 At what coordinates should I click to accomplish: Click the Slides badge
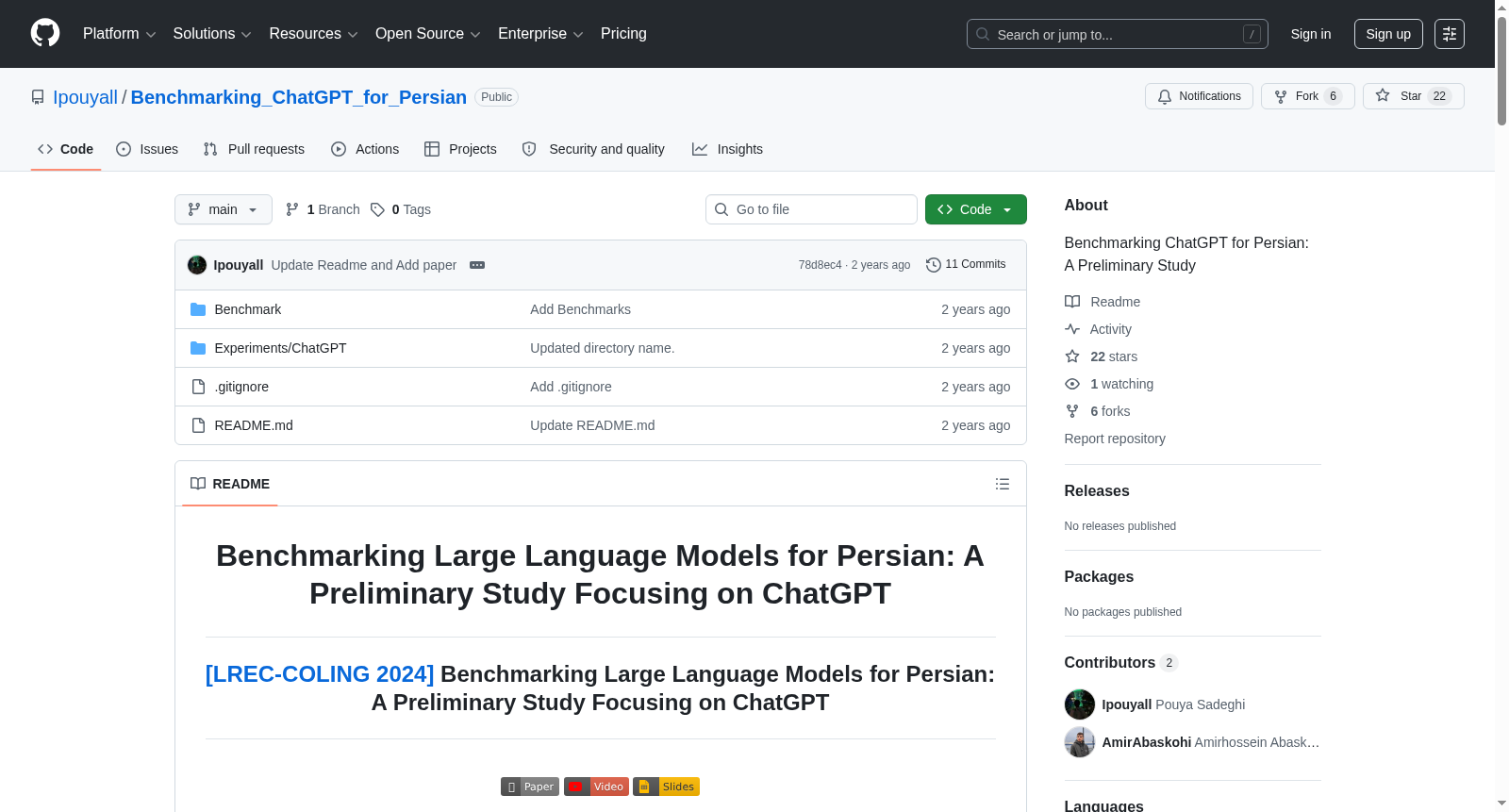[x=666, y=787]
